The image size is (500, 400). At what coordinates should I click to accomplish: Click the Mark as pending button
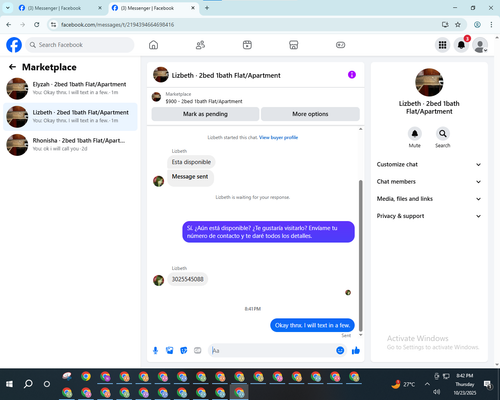pos(205,114)
